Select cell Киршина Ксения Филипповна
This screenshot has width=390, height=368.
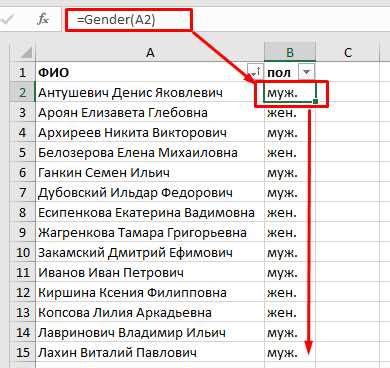tap(150, 292)
